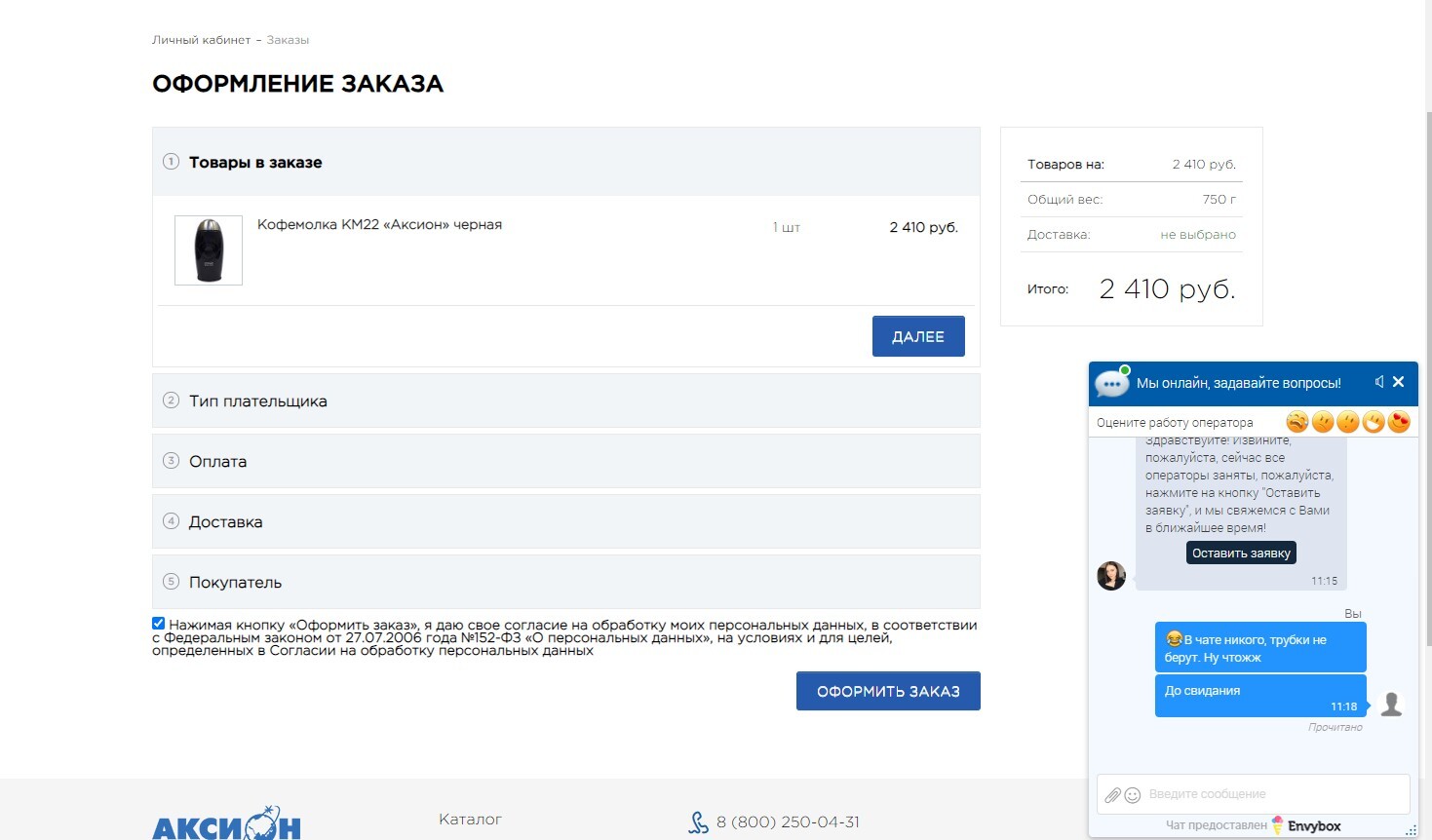
Task: Rate operator with the heart-eyes emoji
Action: (x=1399, y=422)
